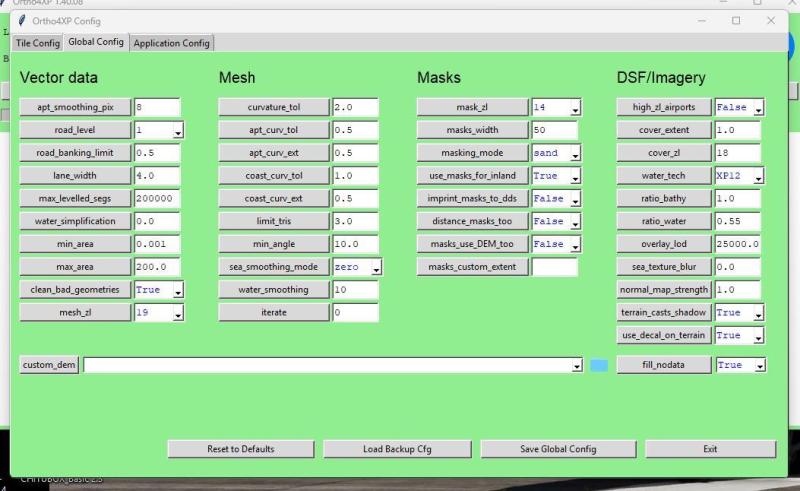Open the mask_zl dropdown
Screen dimensions: 800x491
click(575, 109)
